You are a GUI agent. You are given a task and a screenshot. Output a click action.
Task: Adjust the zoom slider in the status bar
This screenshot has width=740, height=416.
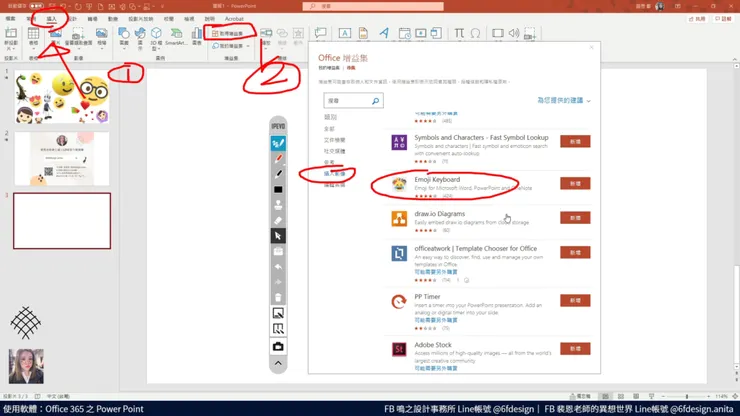(687, 396)
